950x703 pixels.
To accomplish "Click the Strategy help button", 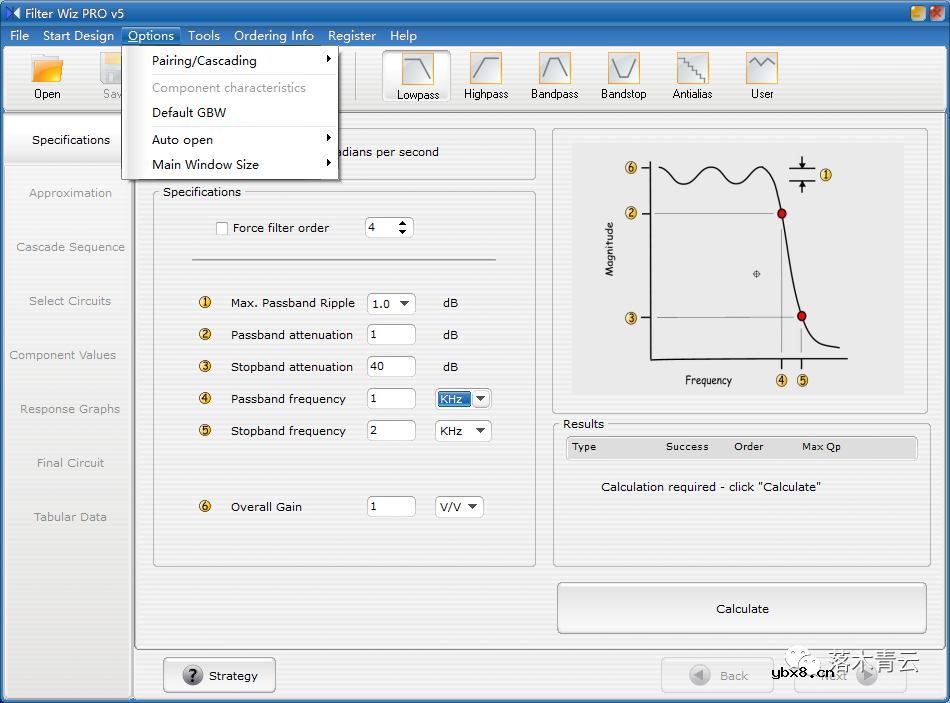I will pyautogui.click(x=220, y=676).
